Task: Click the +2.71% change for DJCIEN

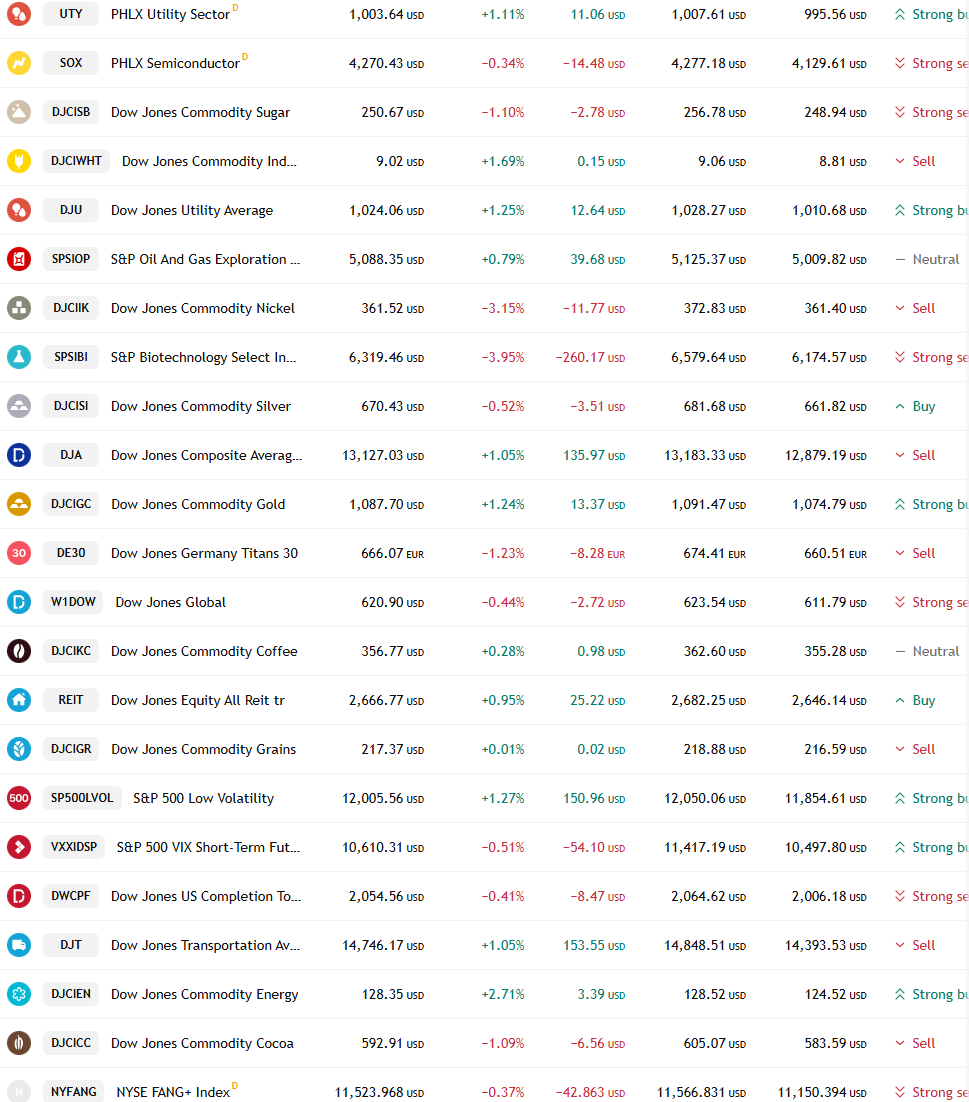Action: 502,994
